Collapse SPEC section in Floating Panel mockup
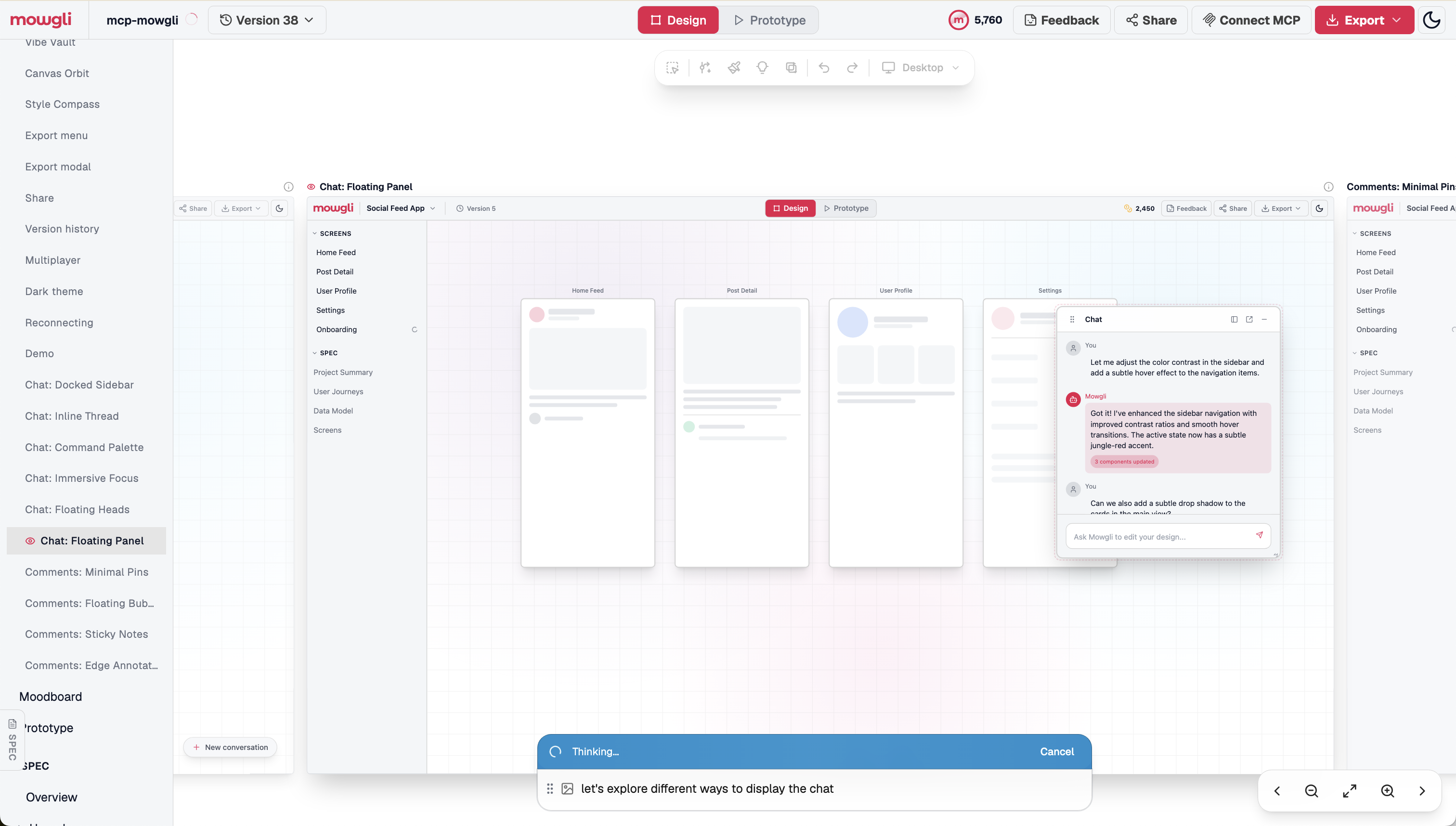 point(325,353)
